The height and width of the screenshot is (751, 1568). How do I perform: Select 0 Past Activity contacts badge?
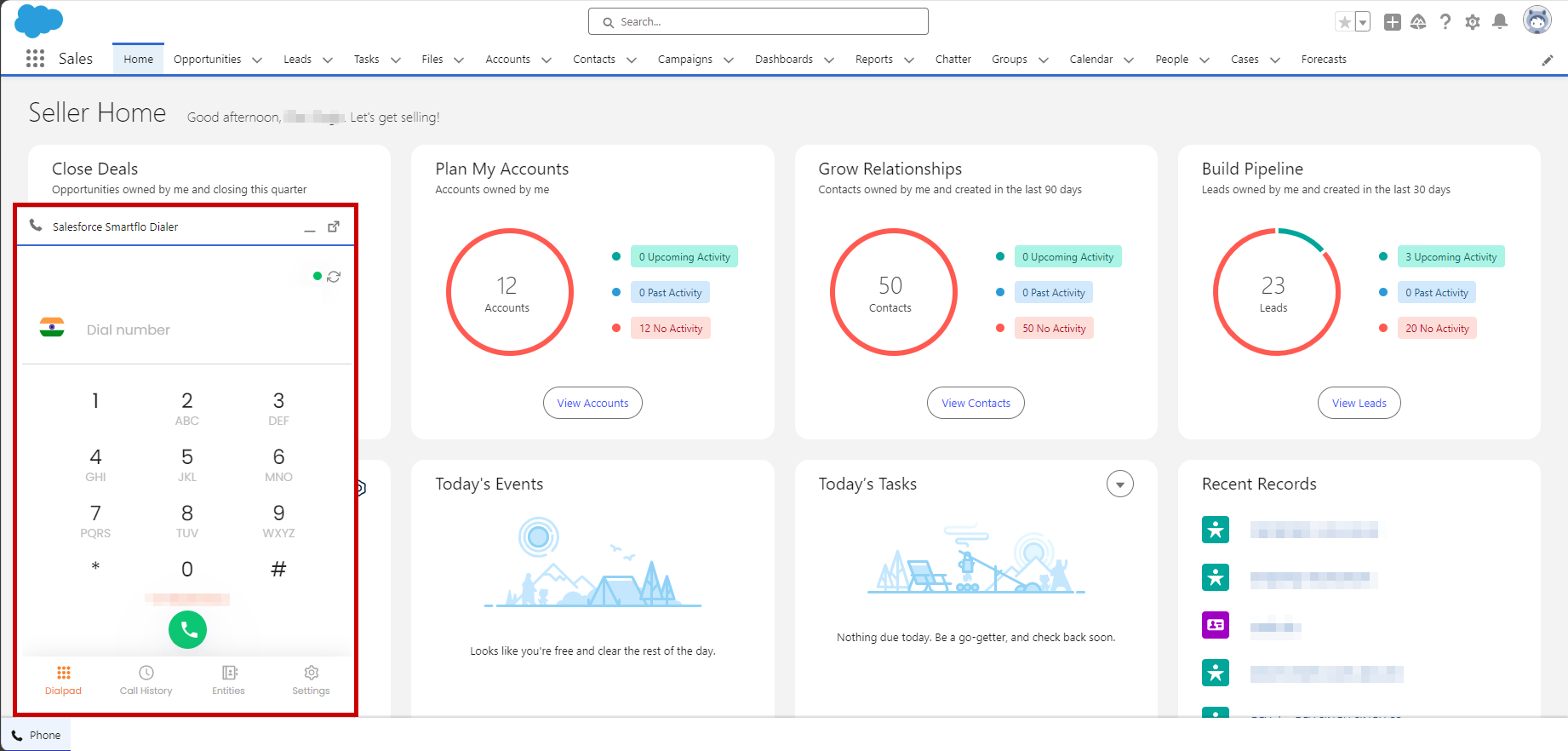click(1054, 292)
